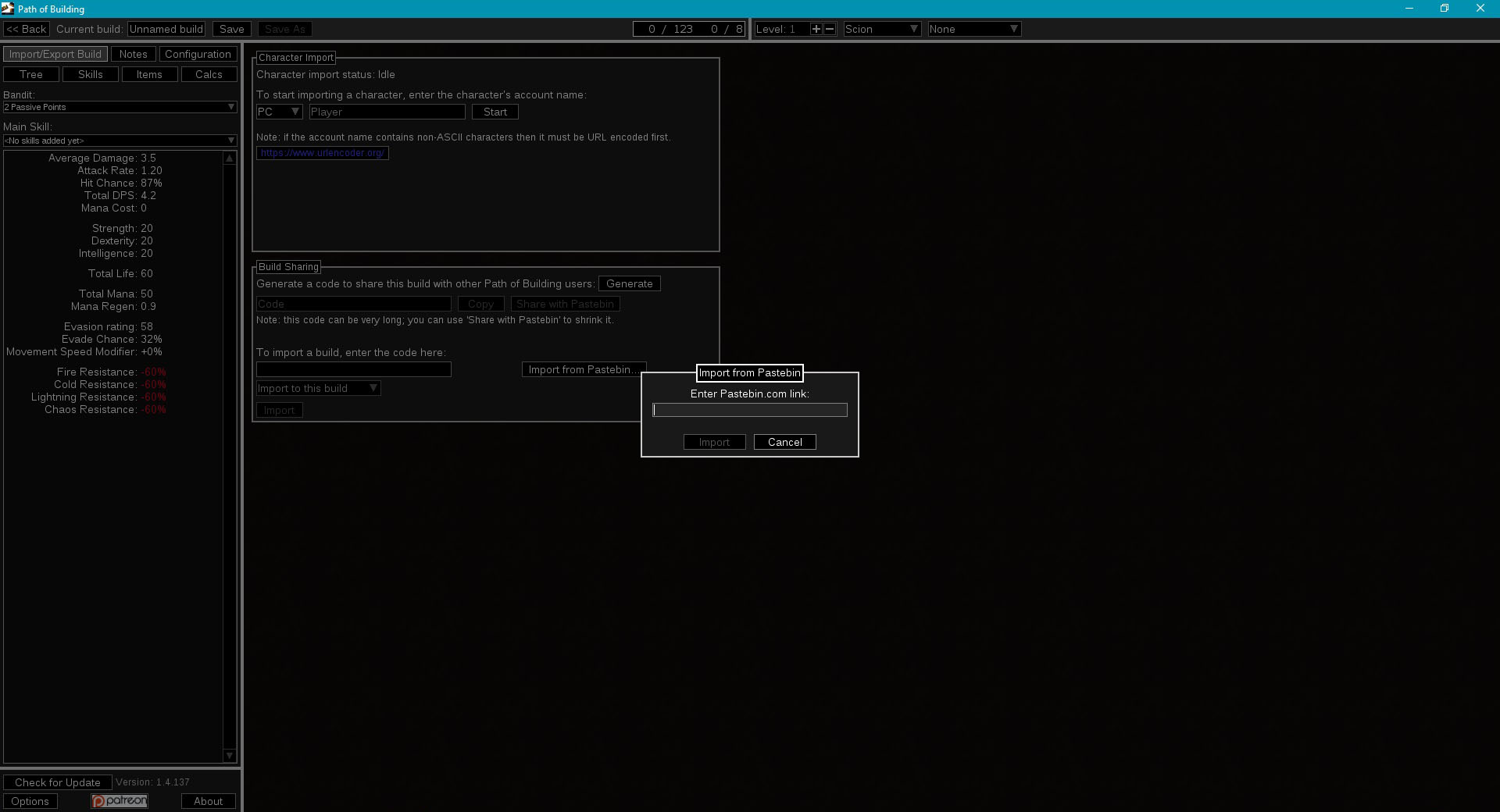Image resolution: width=1500 pixels, height=812 pixels.
Task: Focus the build import code field
Action: click(354, 369)
